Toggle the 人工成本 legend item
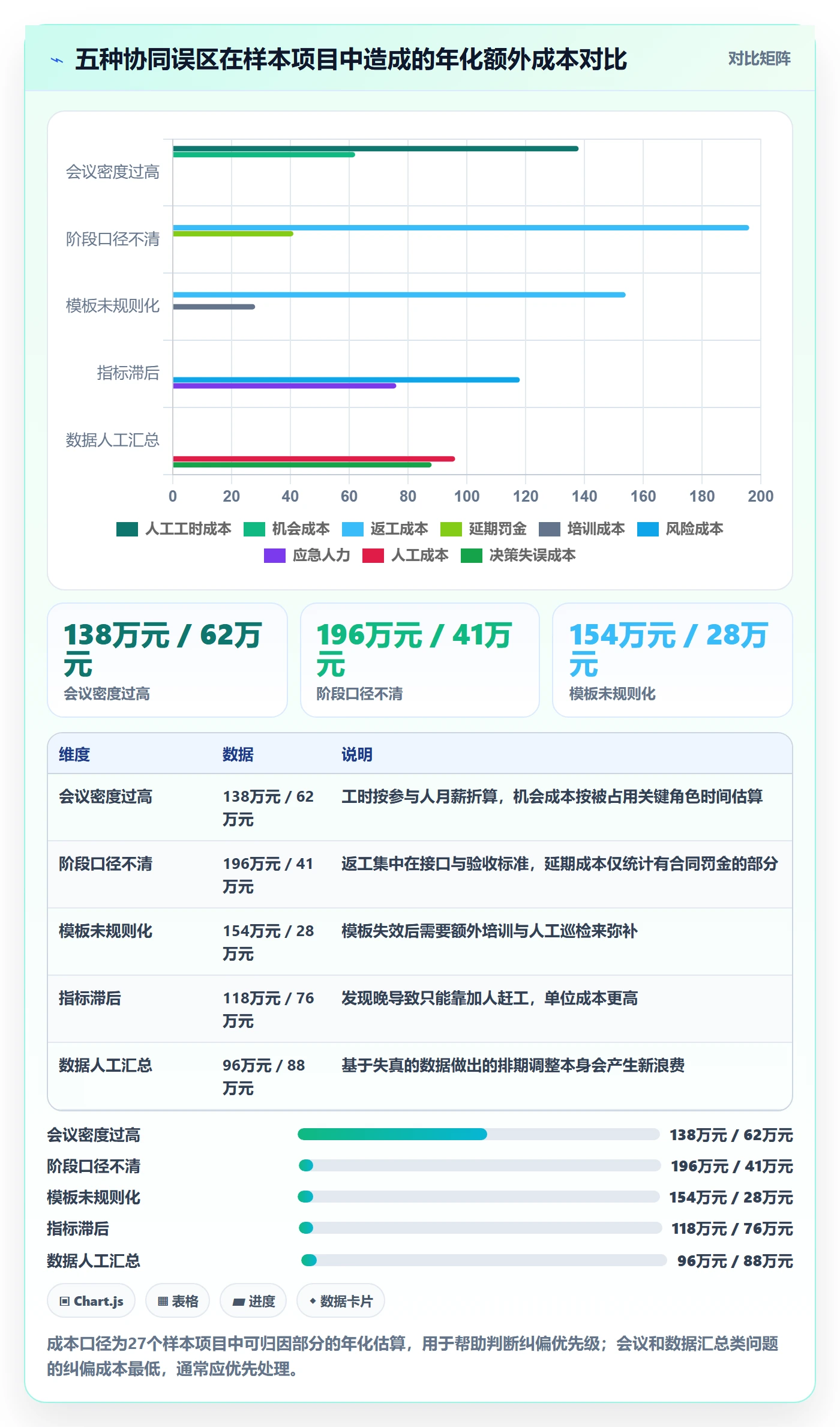 tap(406, 555)
